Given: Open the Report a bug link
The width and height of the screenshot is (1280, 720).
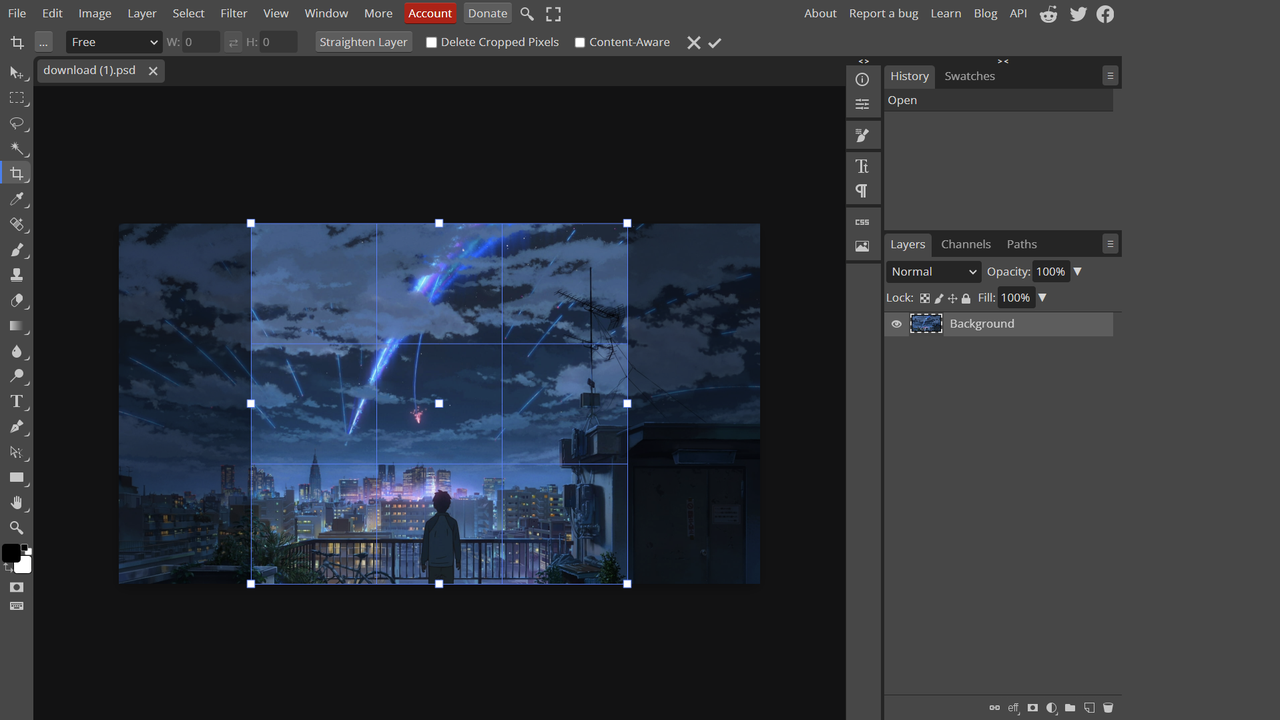Looking at the screenshot, I should (x=883, y=13).
